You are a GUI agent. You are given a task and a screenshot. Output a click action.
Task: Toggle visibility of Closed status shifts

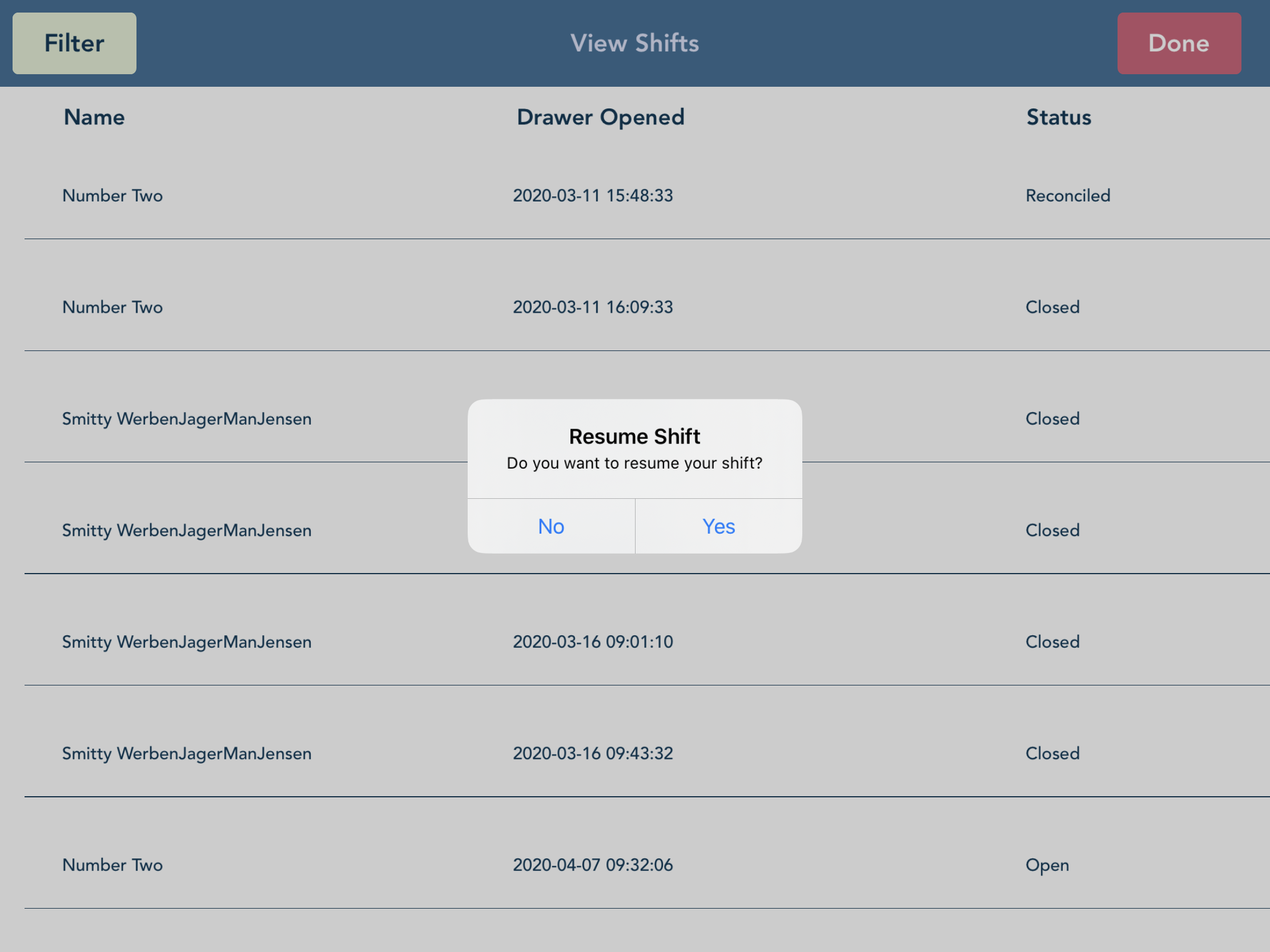(x=74, y=43)
